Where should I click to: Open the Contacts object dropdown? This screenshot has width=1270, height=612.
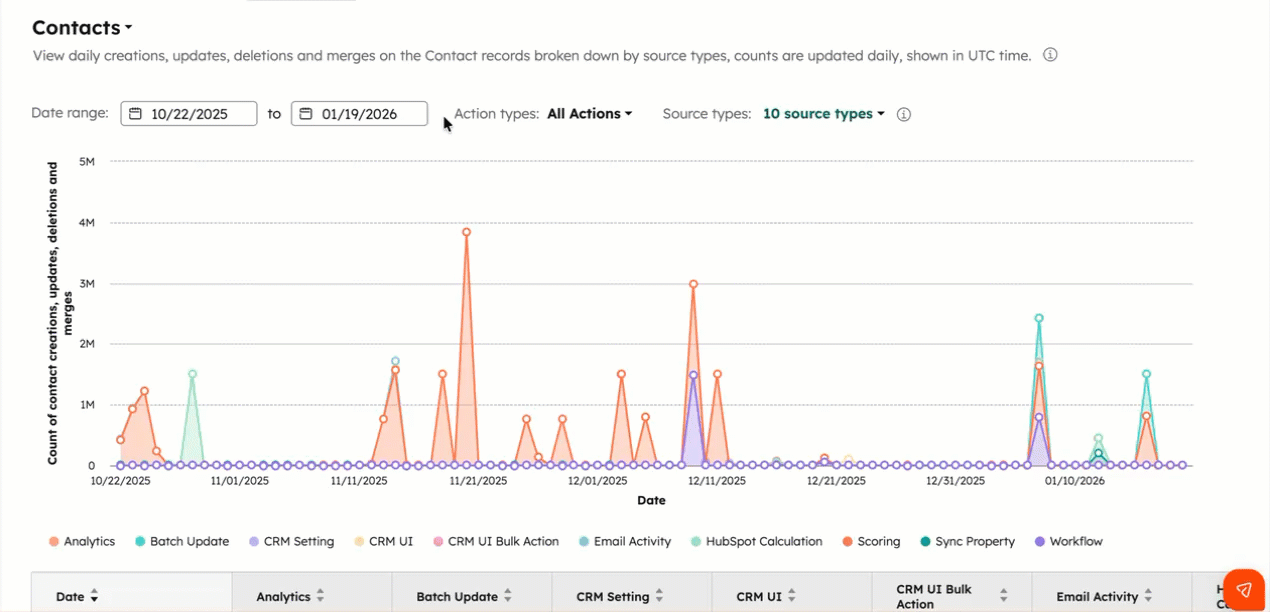coord(82,28)
